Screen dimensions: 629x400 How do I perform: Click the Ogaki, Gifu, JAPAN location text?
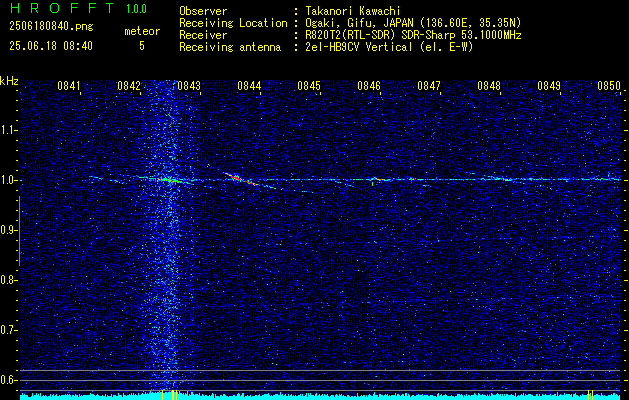point(413,23)
